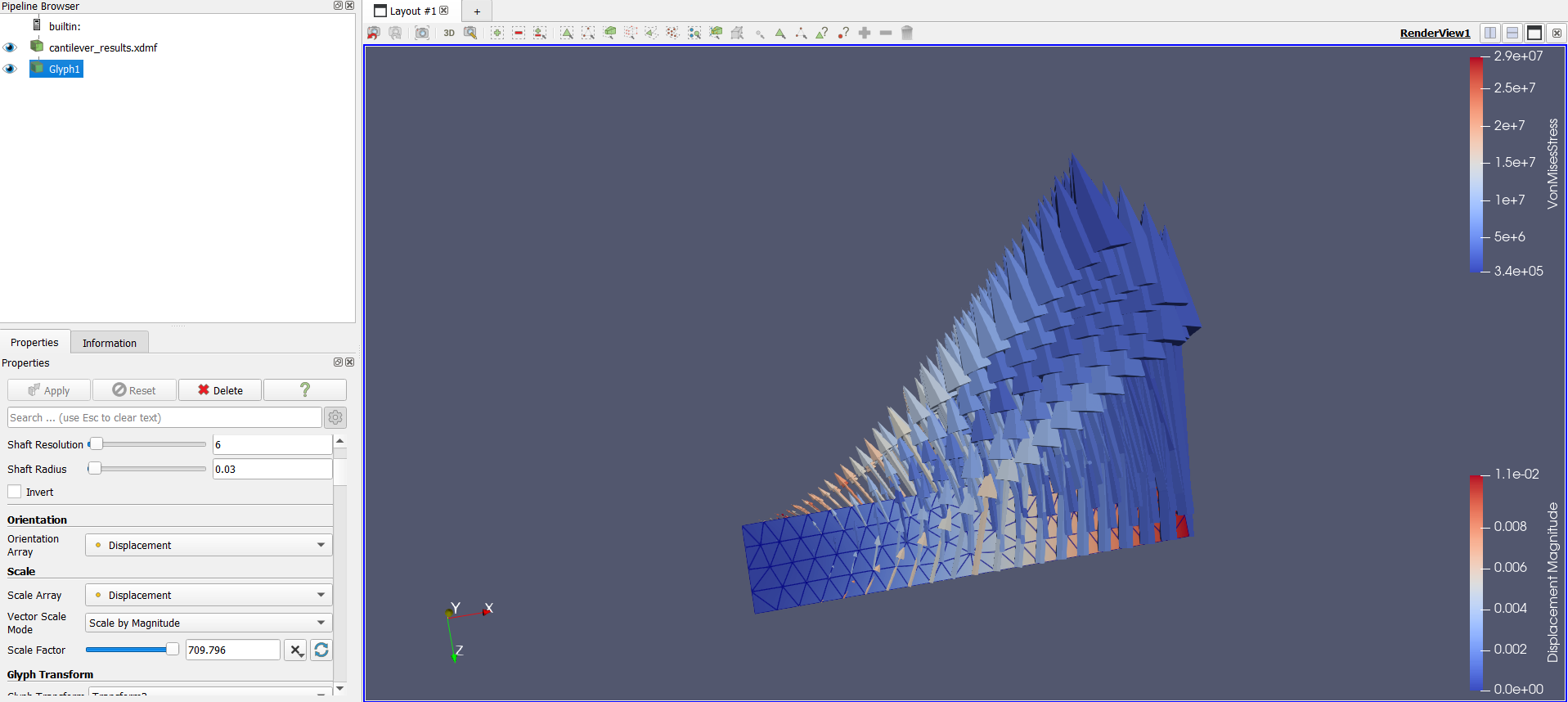The height and width of the screenshot is (702, 1568).
Task: Click the Shaft Resolution slider
Action: coord(146,444)
